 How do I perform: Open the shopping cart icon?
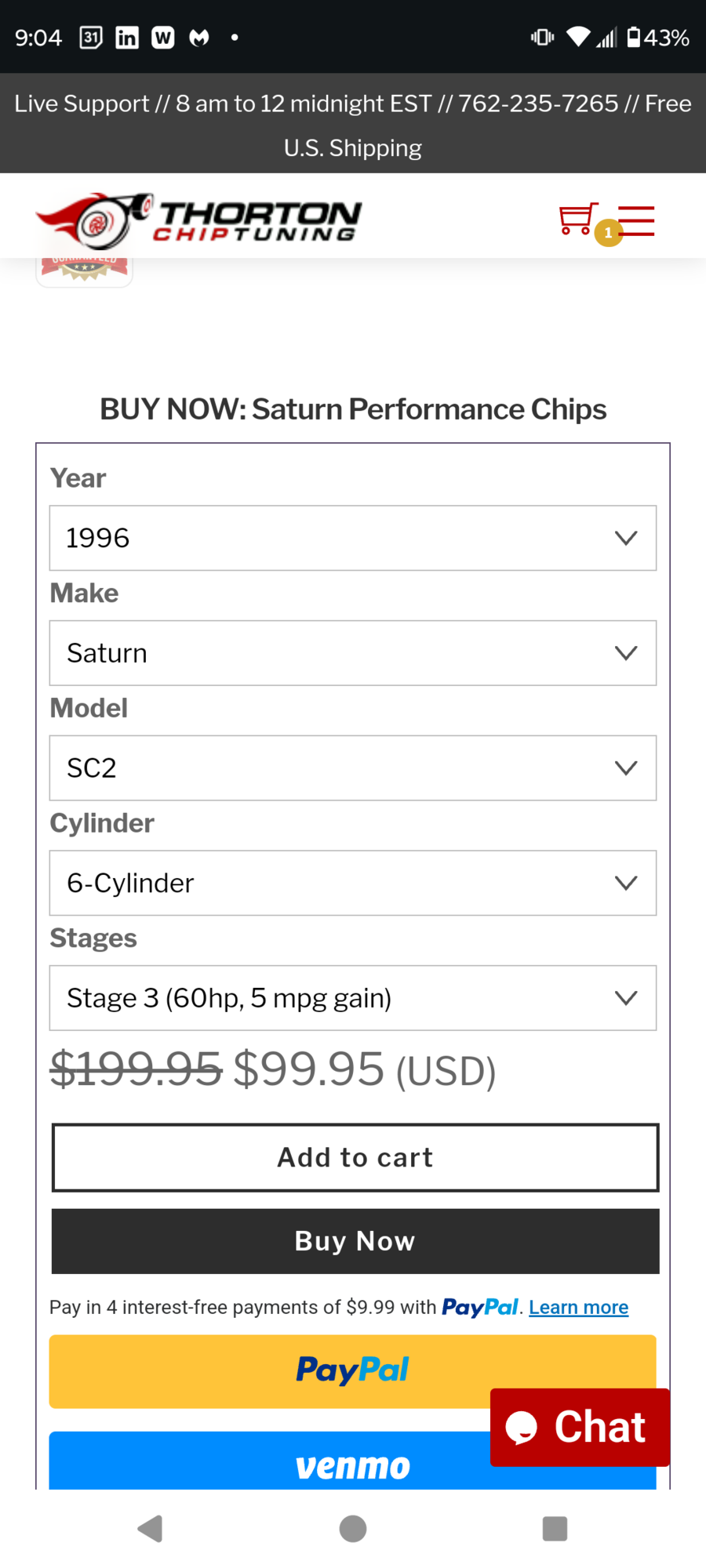[578, 220]
